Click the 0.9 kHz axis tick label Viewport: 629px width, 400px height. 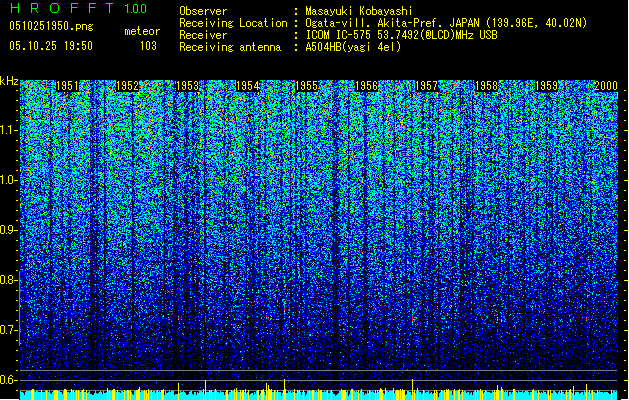tap(9, 230)
